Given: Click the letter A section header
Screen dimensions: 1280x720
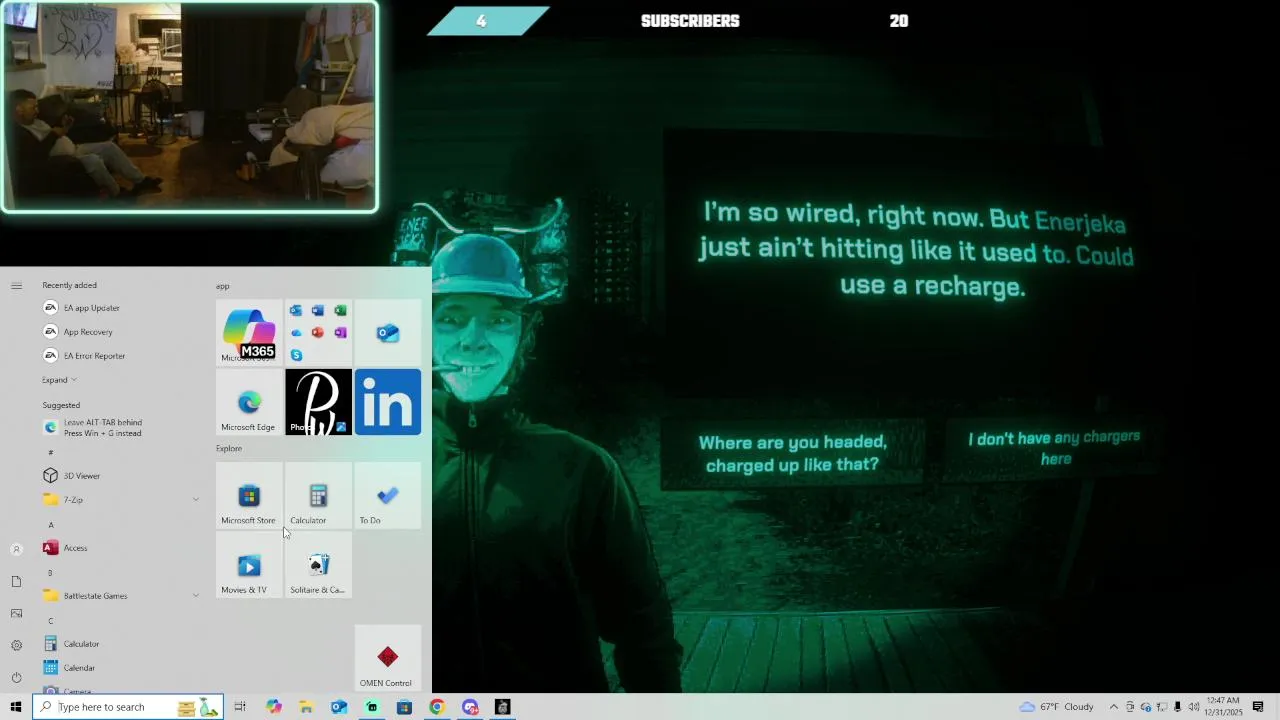Looking at the screenshot, I should [51, 525].
